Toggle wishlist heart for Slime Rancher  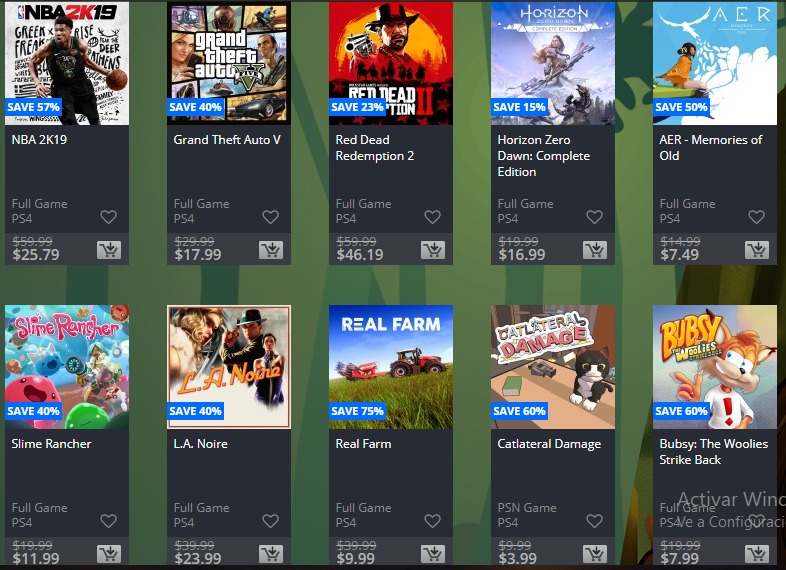108,521
